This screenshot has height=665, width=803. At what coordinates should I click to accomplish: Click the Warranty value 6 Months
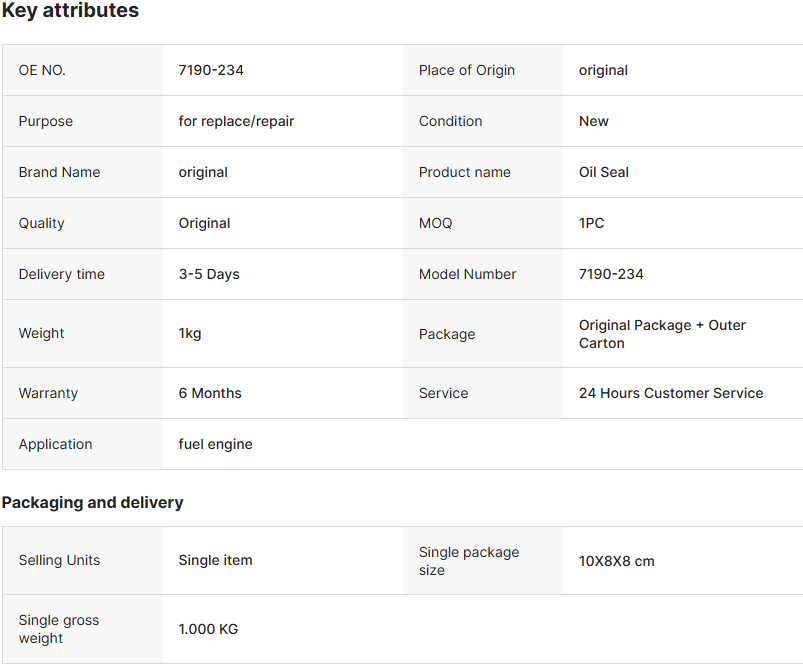pos(210,393)
